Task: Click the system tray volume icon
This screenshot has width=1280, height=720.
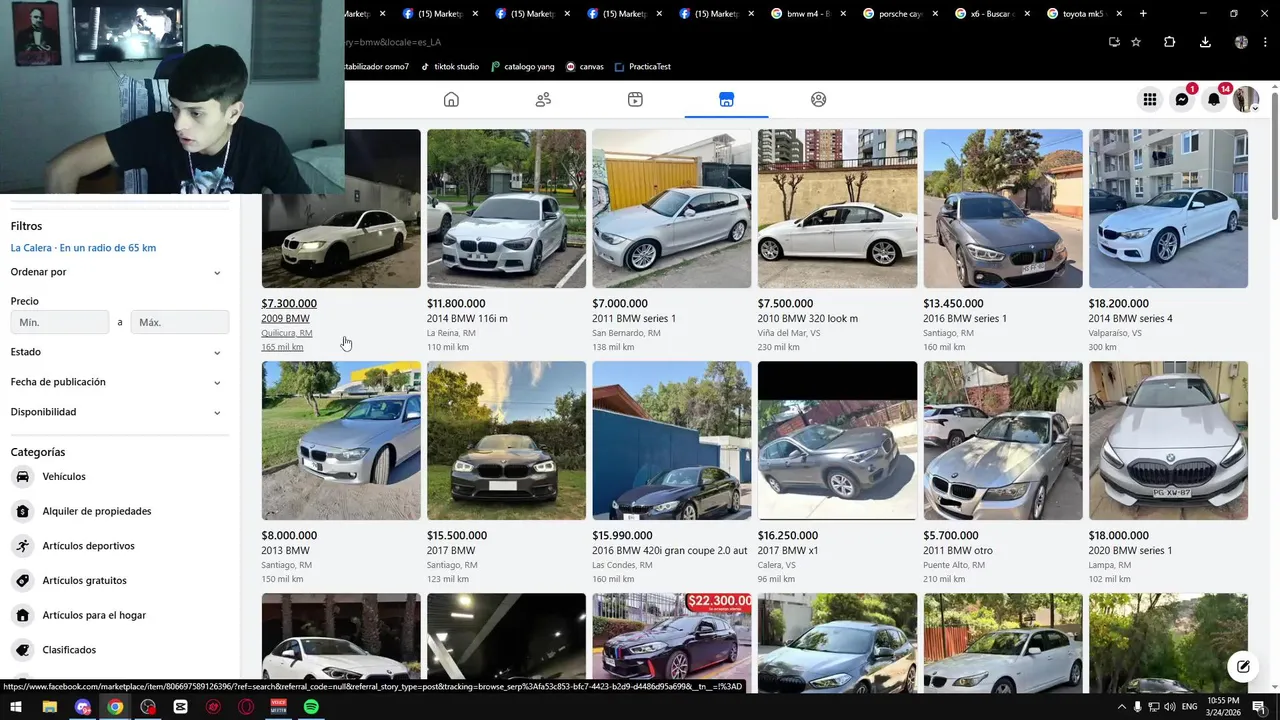Action: pos(1169,707)
